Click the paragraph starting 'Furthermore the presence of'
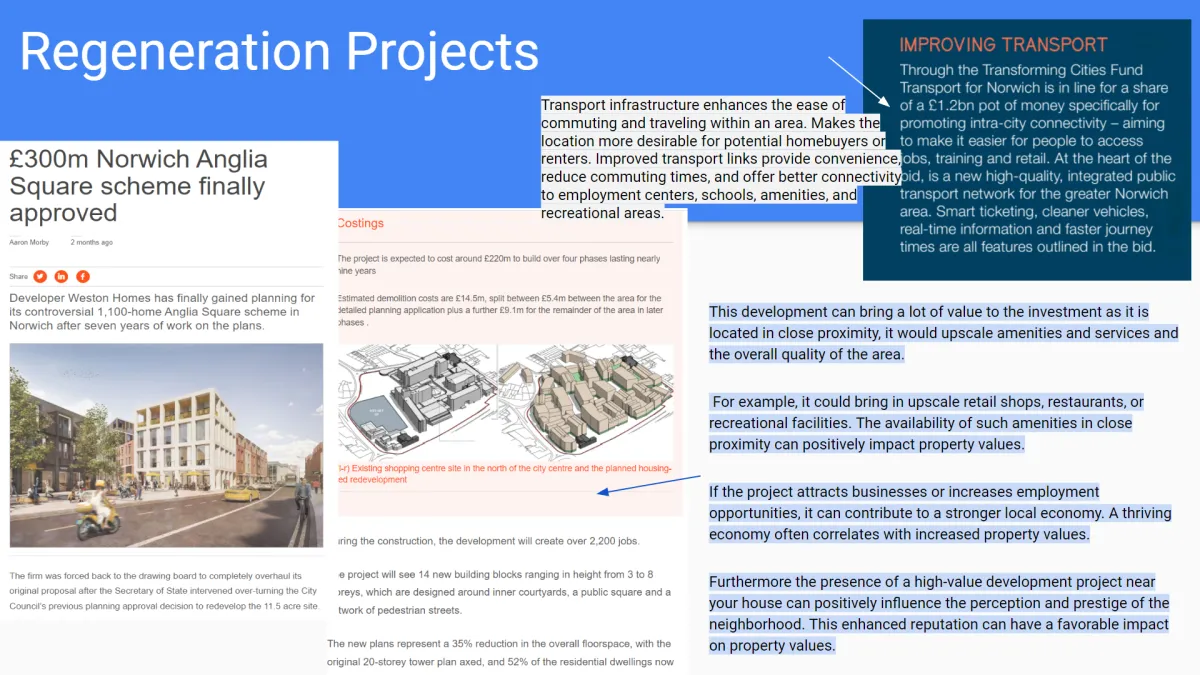 point(939,613)
